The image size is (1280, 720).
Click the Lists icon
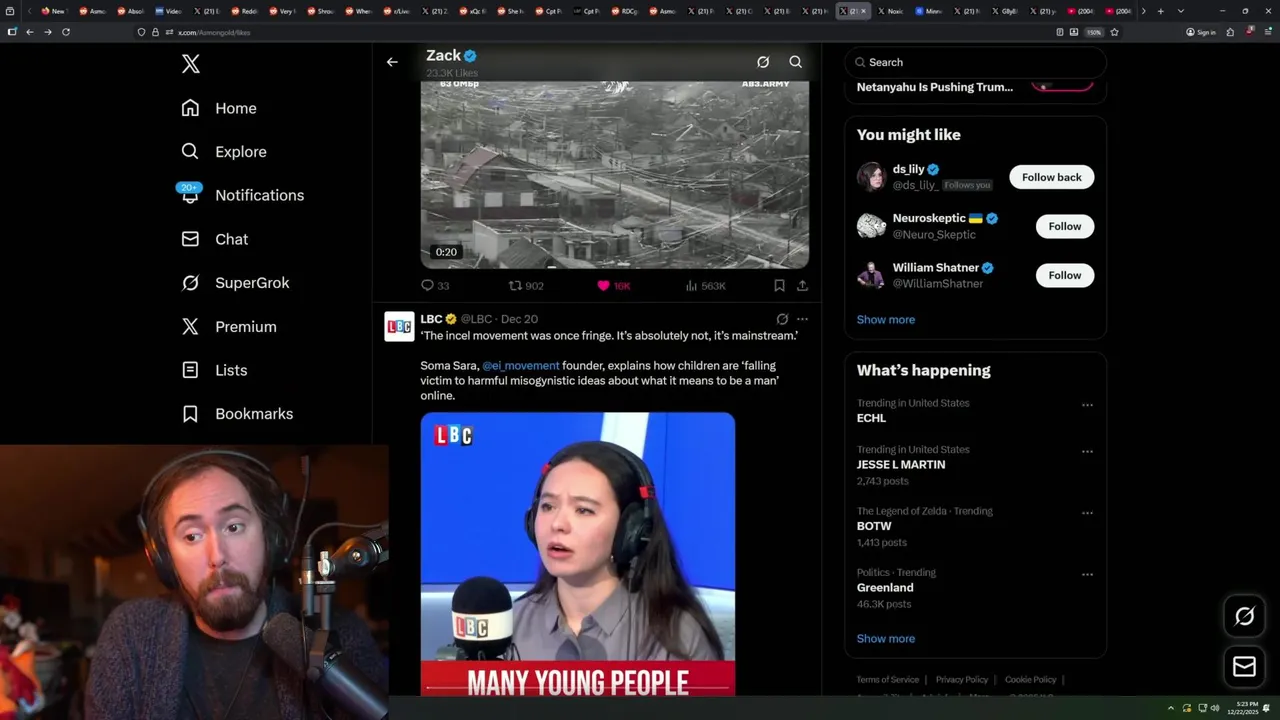coord(190,370)
